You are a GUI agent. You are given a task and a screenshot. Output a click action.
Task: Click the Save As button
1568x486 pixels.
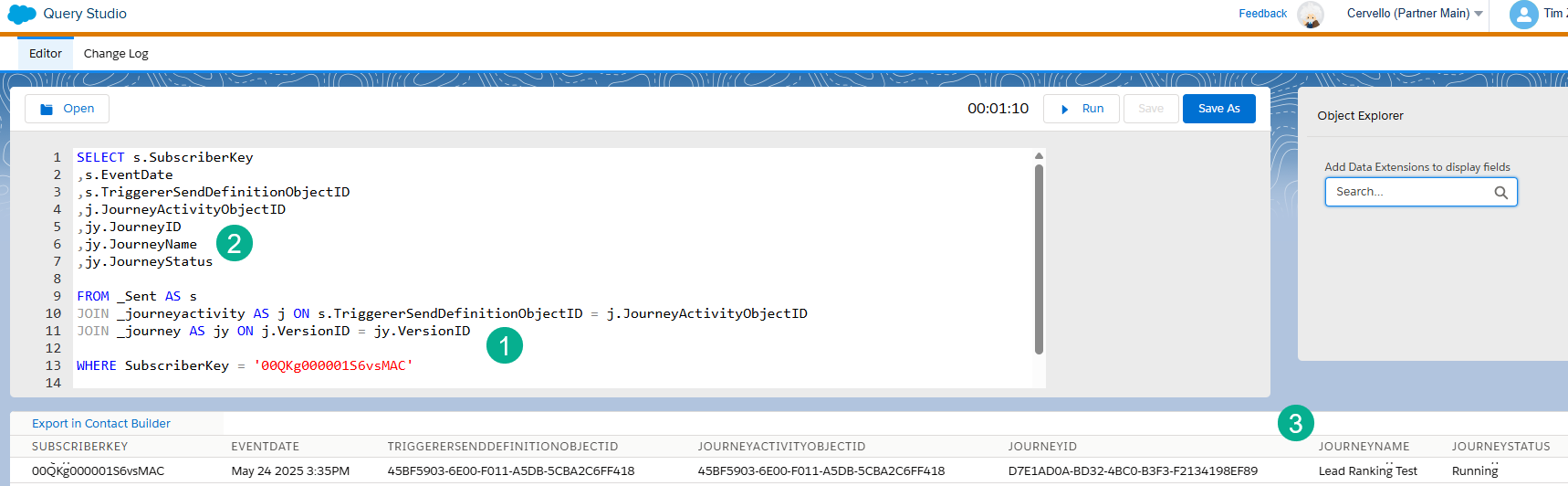[x=1218, y=109]
